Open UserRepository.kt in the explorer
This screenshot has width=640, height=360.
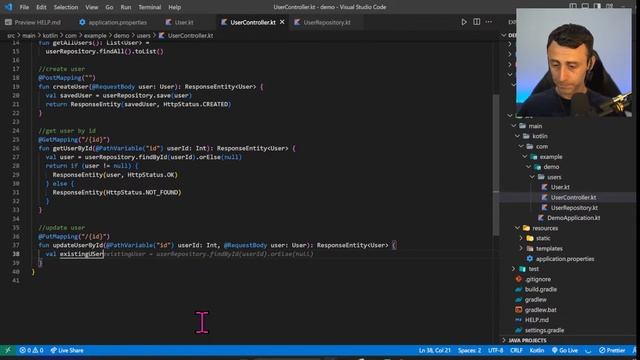coord(574,207)
